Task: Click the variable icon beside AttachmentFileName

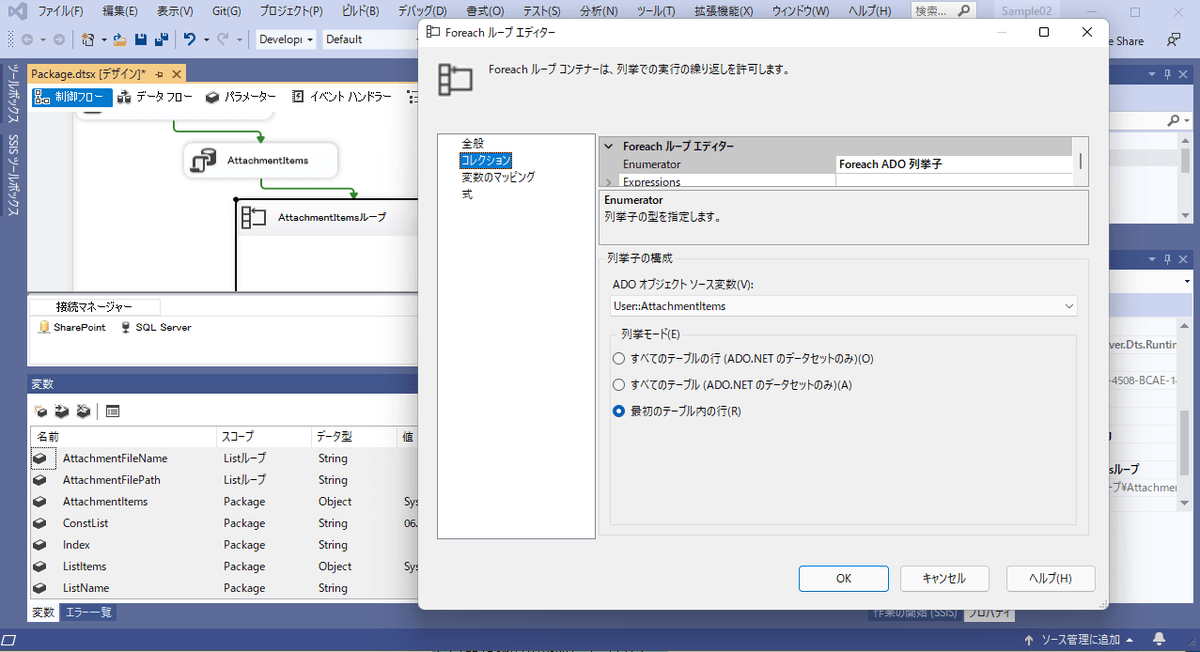Action: 40,459
